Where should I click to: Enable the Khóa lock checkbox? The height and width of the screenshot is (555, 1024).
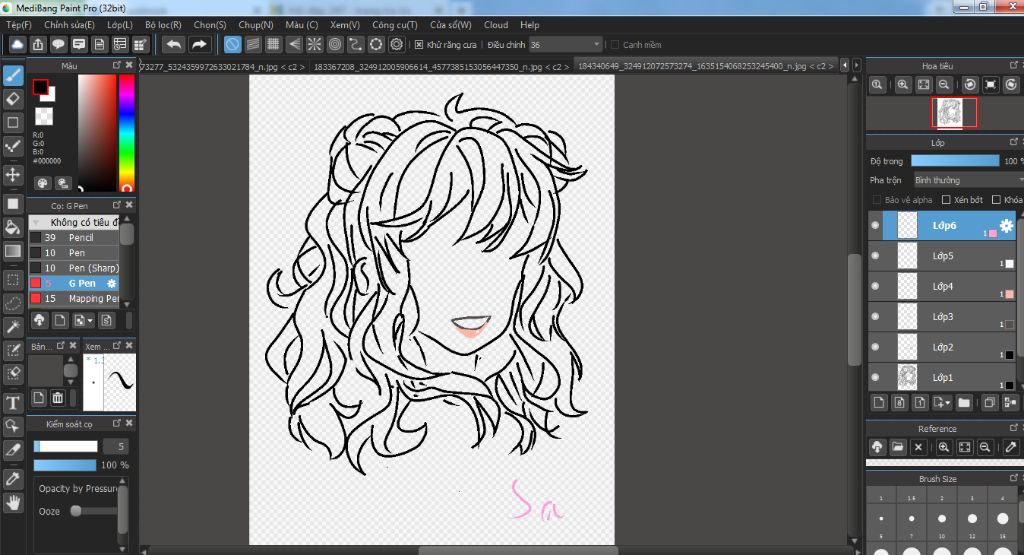[996, 200]
